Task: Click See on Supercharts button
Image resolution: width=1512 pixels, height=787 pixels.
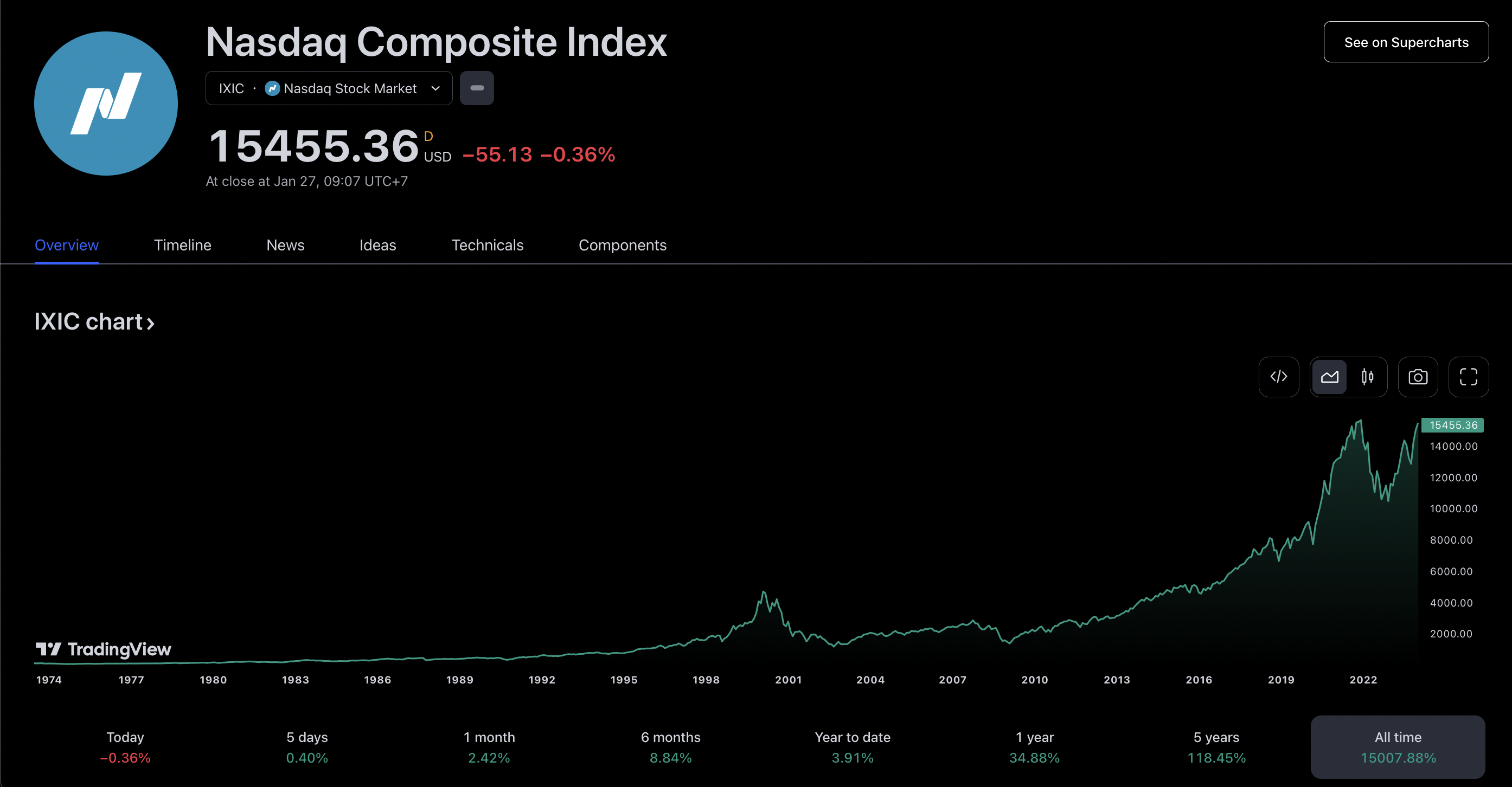Action: tap(1406, 42)
